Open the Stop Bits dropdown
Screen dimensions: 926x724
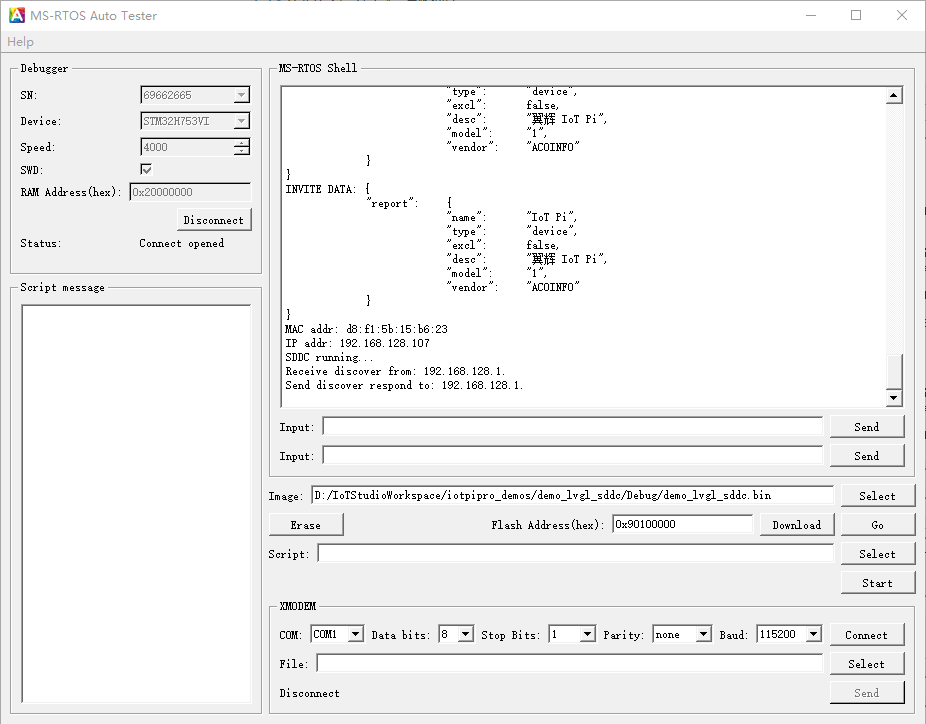click(x=587, y=634)
